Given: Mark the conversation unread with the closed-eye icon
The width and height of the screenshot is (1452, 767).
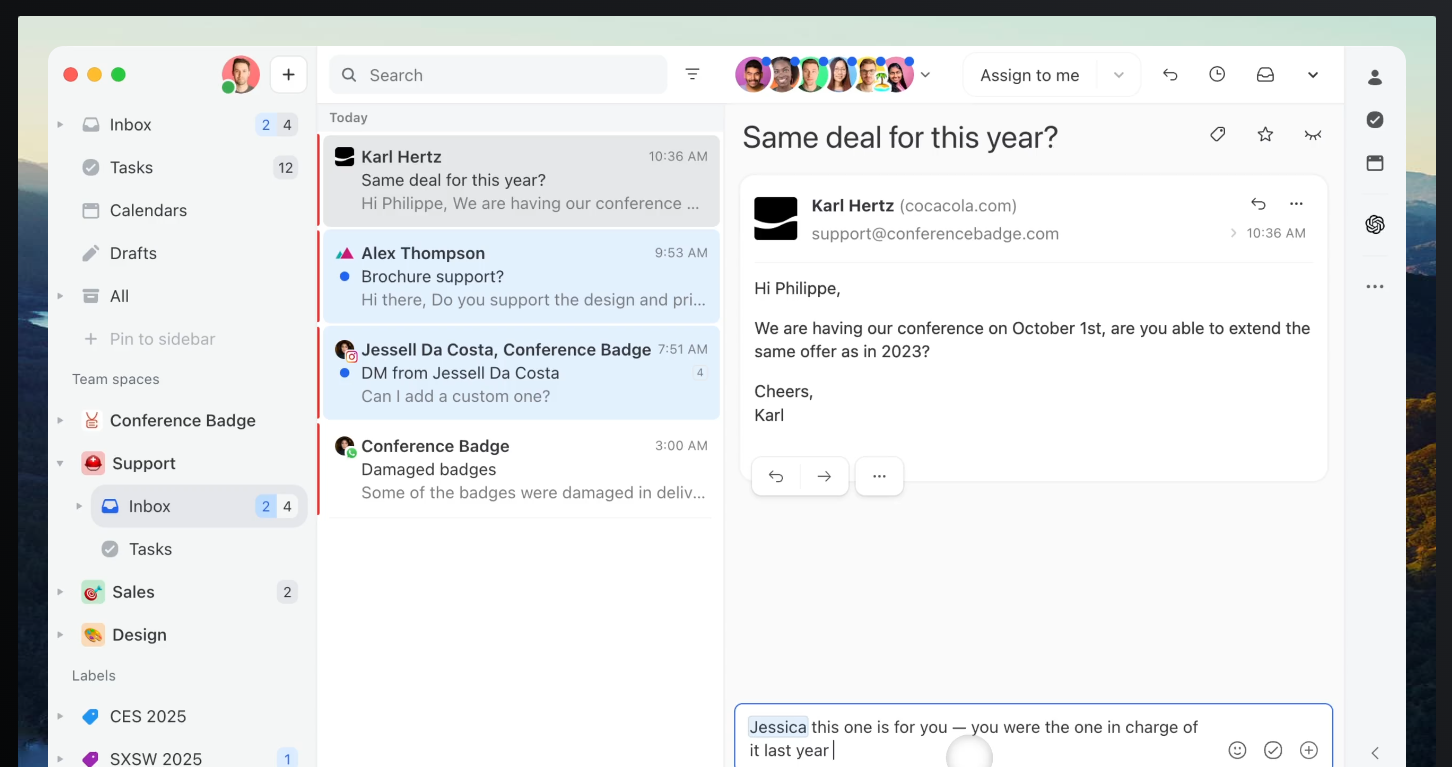Looking at the screenshot, I should point(1312,133).
